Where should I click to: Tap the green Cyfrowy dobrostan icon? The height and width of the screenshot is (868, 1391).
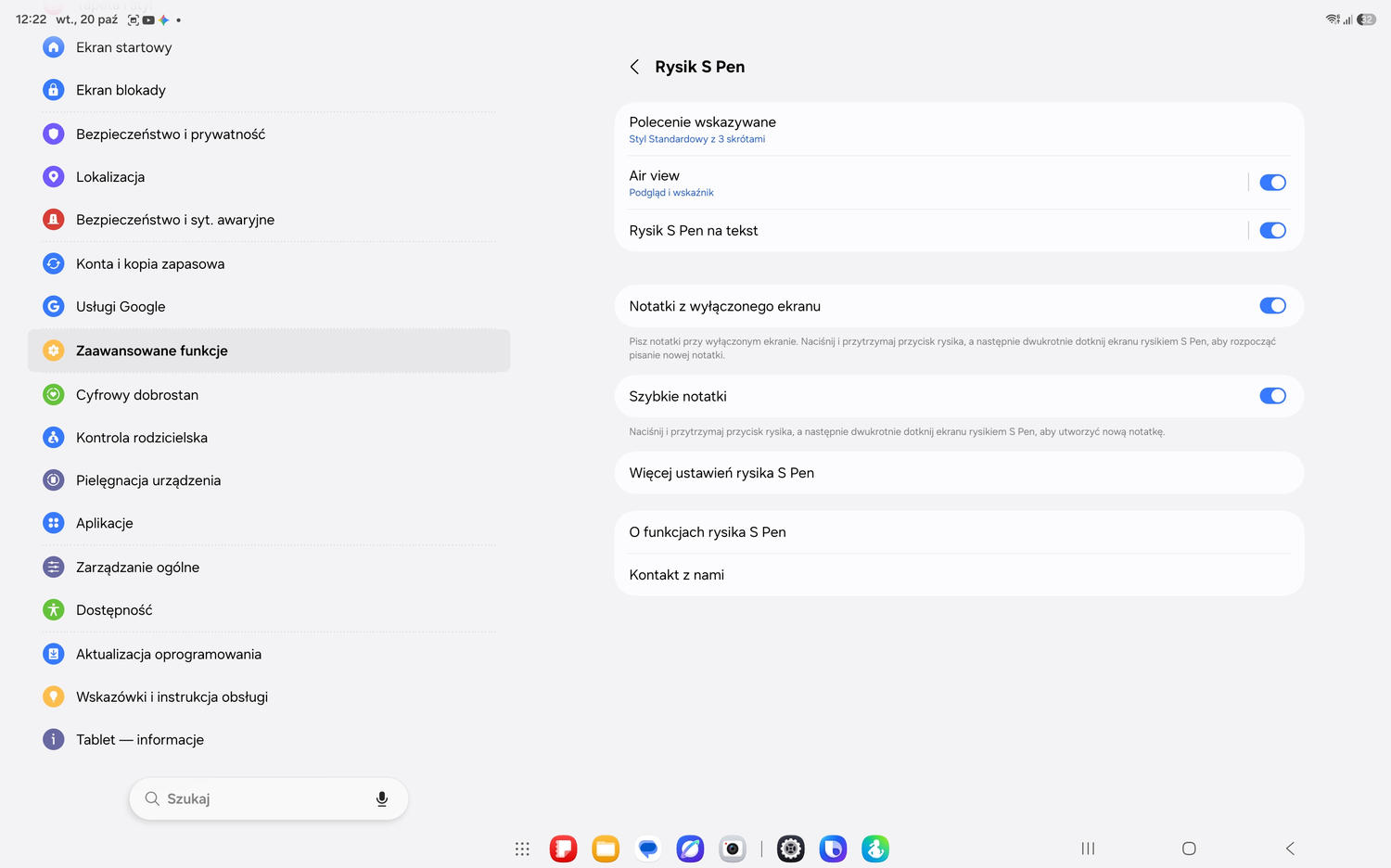click(54, 394)
